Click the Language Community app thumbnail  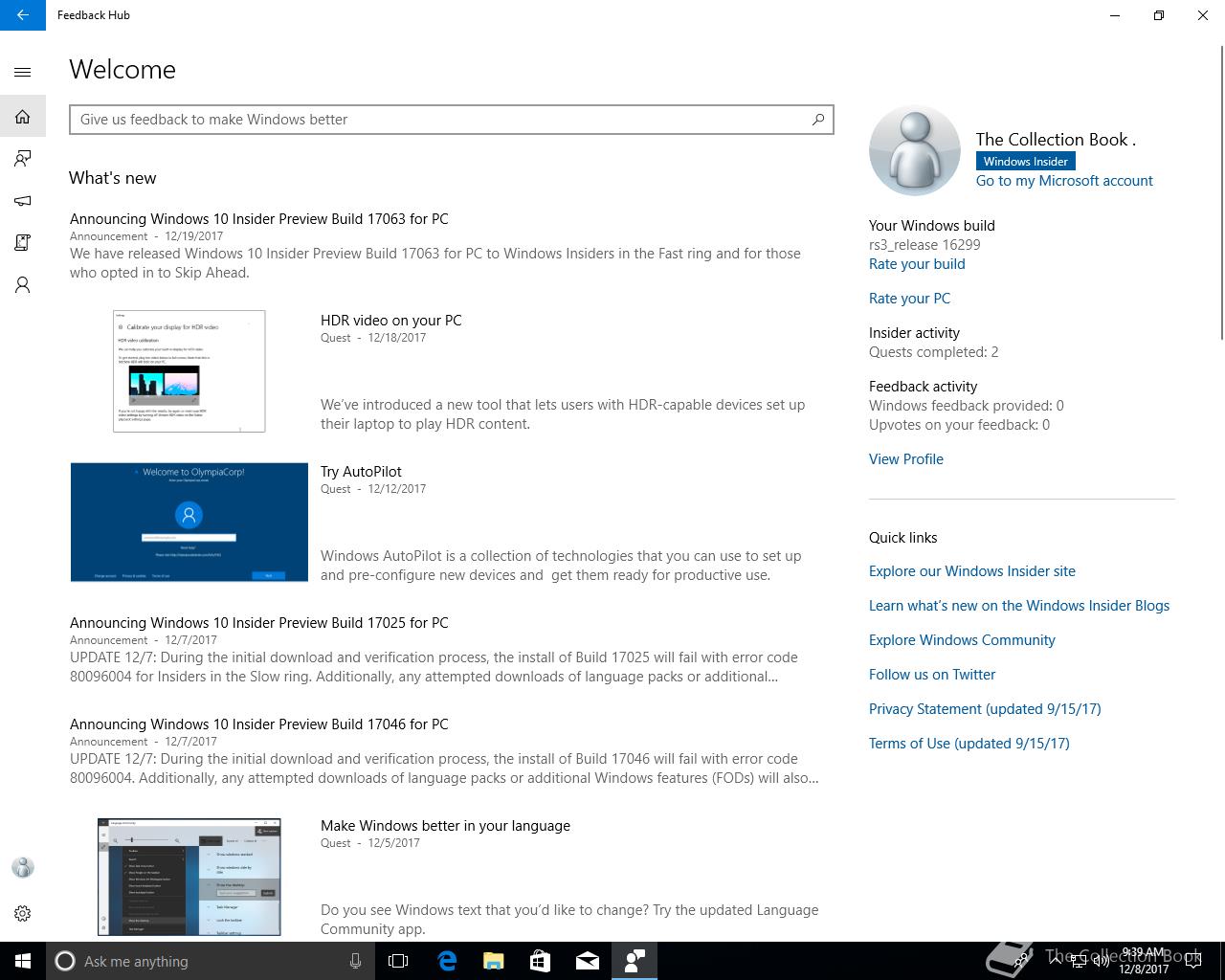(189, 877)
